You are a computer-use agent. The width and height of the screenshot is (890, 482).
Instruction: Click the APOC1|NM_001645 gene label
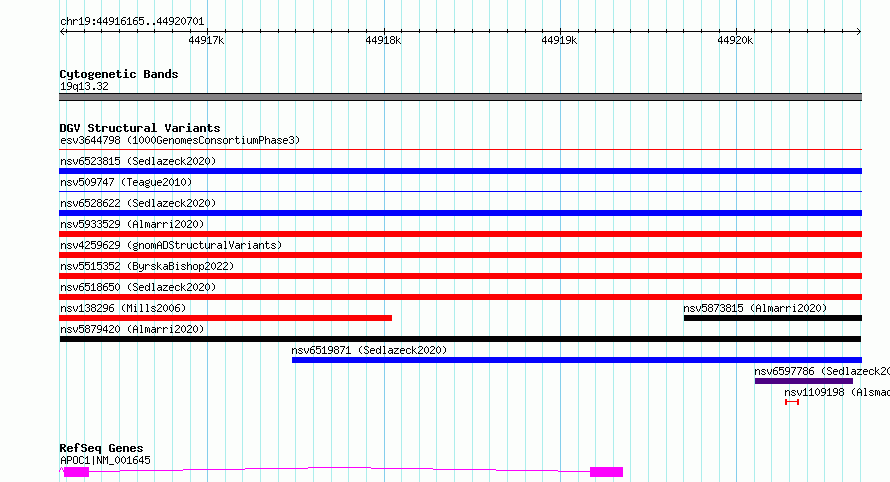[105, 460]
